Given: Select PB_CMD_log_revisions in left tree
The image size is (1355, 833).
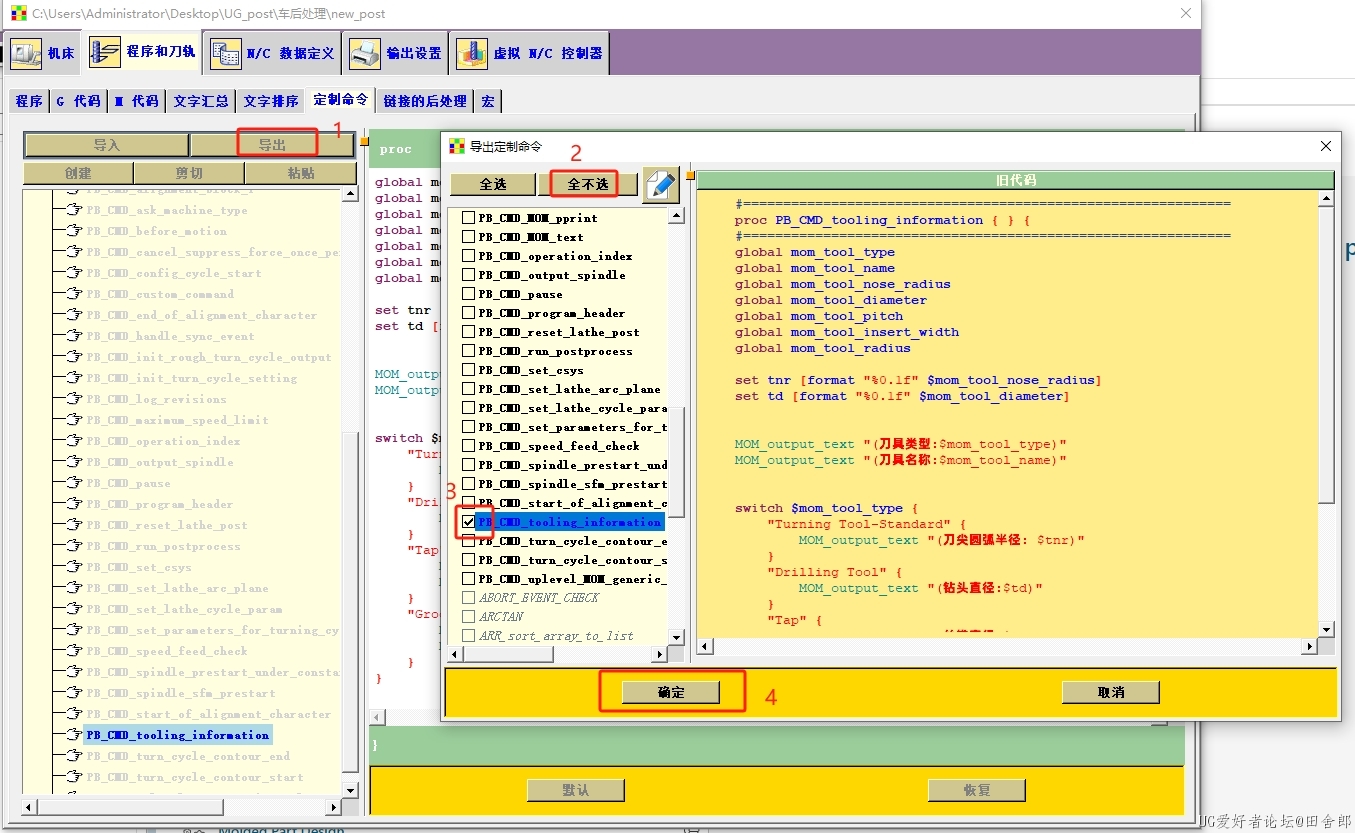Looking at the screenshot, I should click(x=156, y=399).
